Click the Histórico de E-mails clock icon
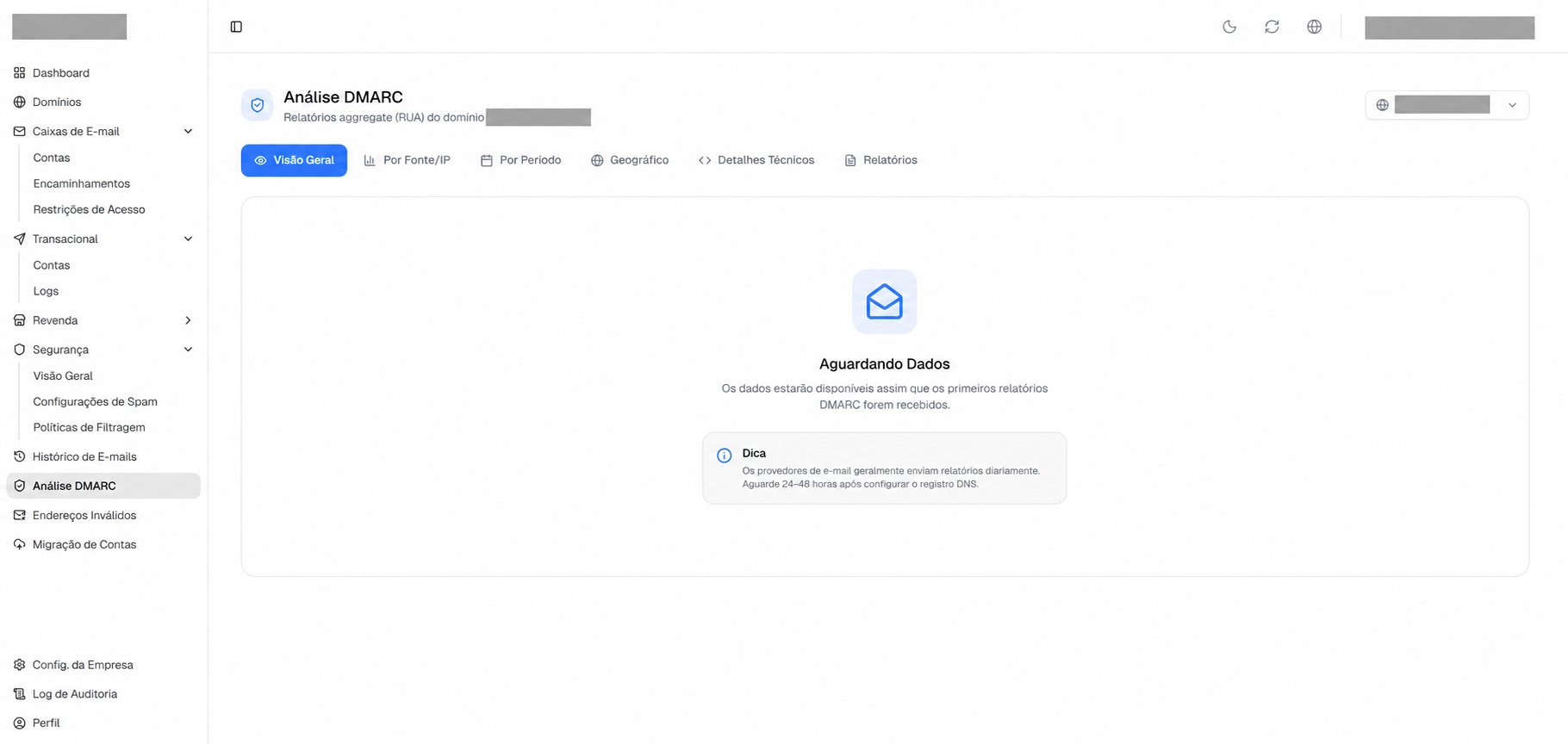This screenshot has height=744, width=1568. pos(20,457)
